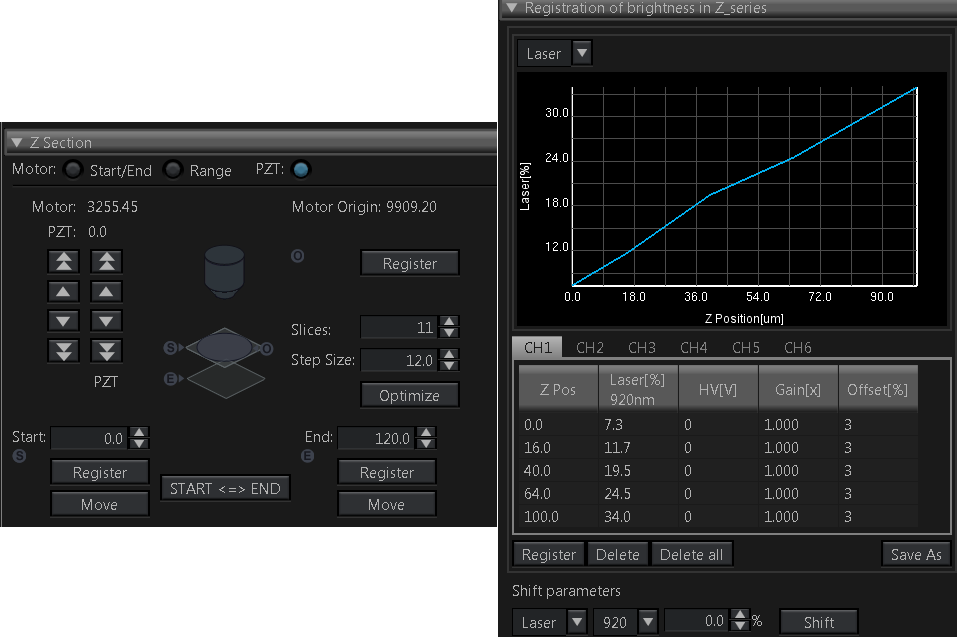The height and width of the screenshot is (637, 957).
Task: Select the Motor Range radio button
Action: (x=173, y=170)
